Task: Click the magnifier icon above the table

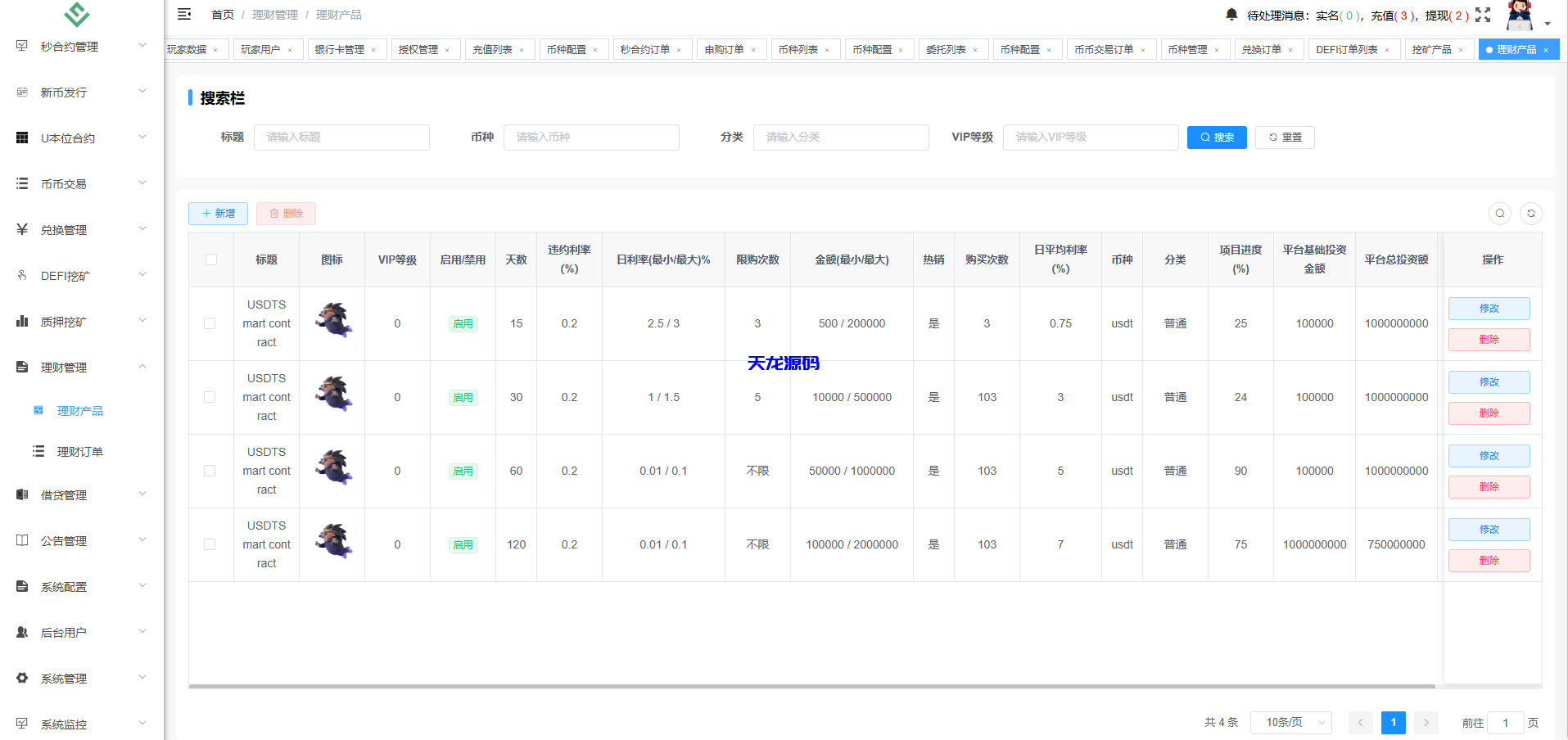Action: pyautogui.click(x=1499, y=213)
